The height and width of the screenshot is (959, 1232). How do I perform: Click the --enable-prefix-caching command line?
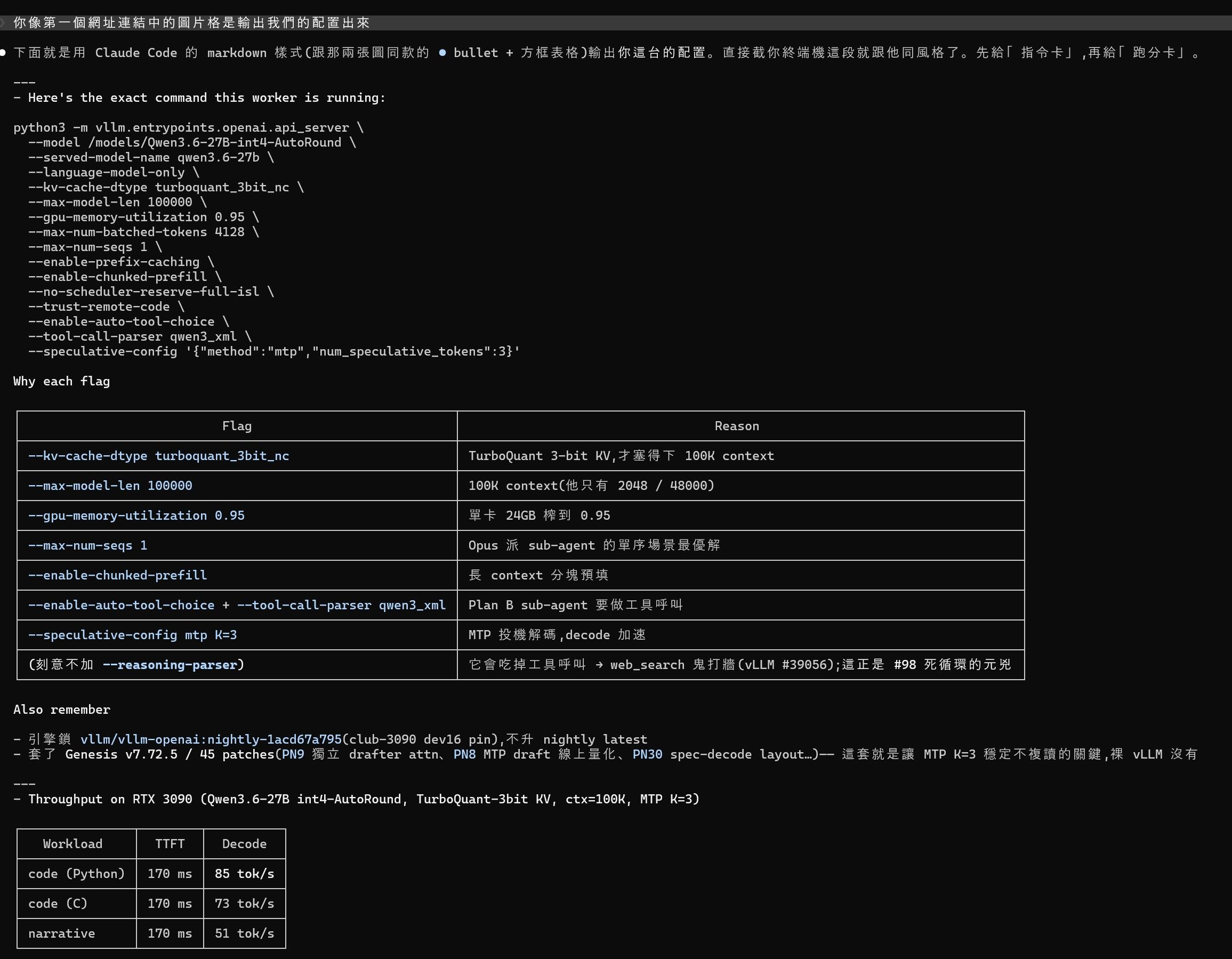click(x=122, y=262)
